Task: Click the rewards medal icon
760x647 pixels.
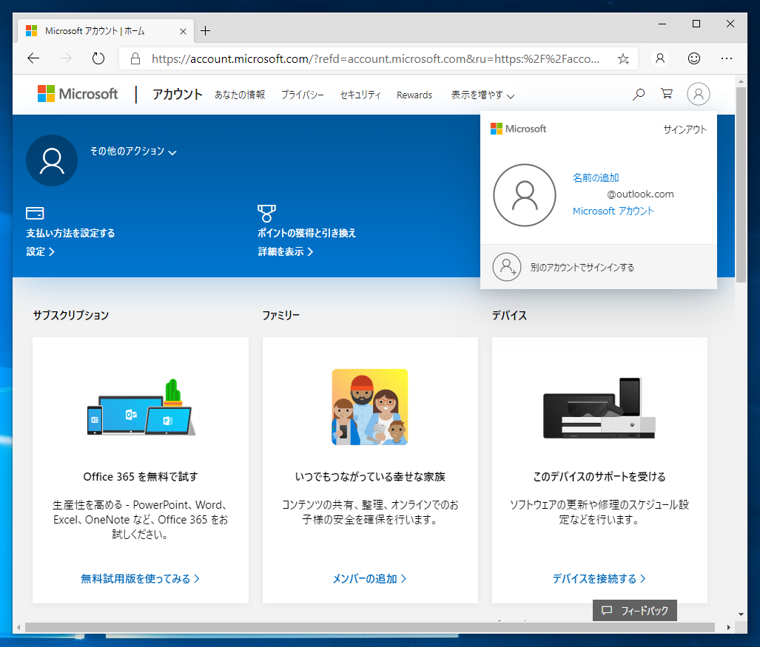Action: (267, 213)
